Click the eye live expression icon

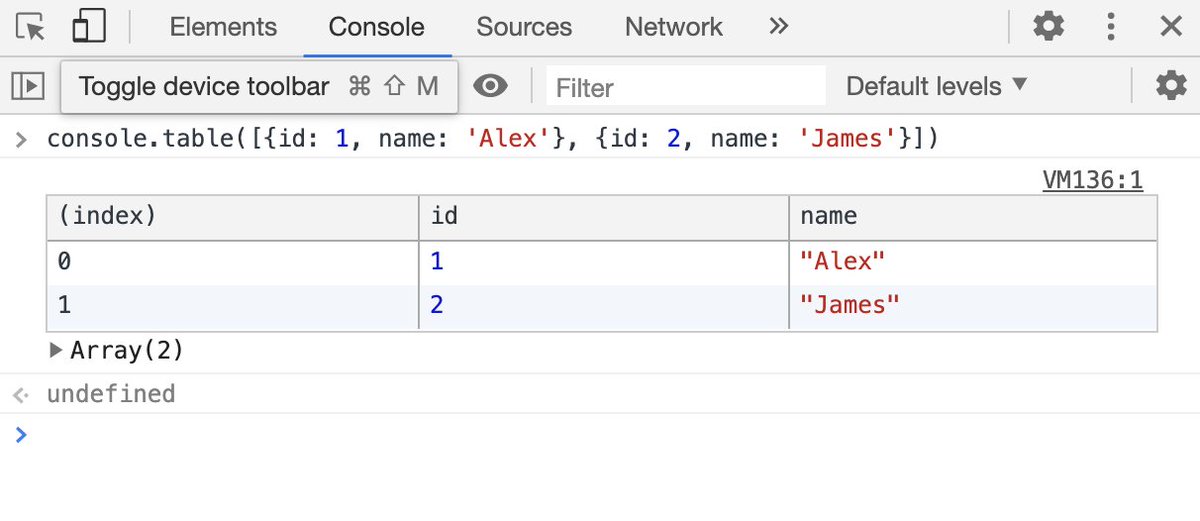(489, 87)
